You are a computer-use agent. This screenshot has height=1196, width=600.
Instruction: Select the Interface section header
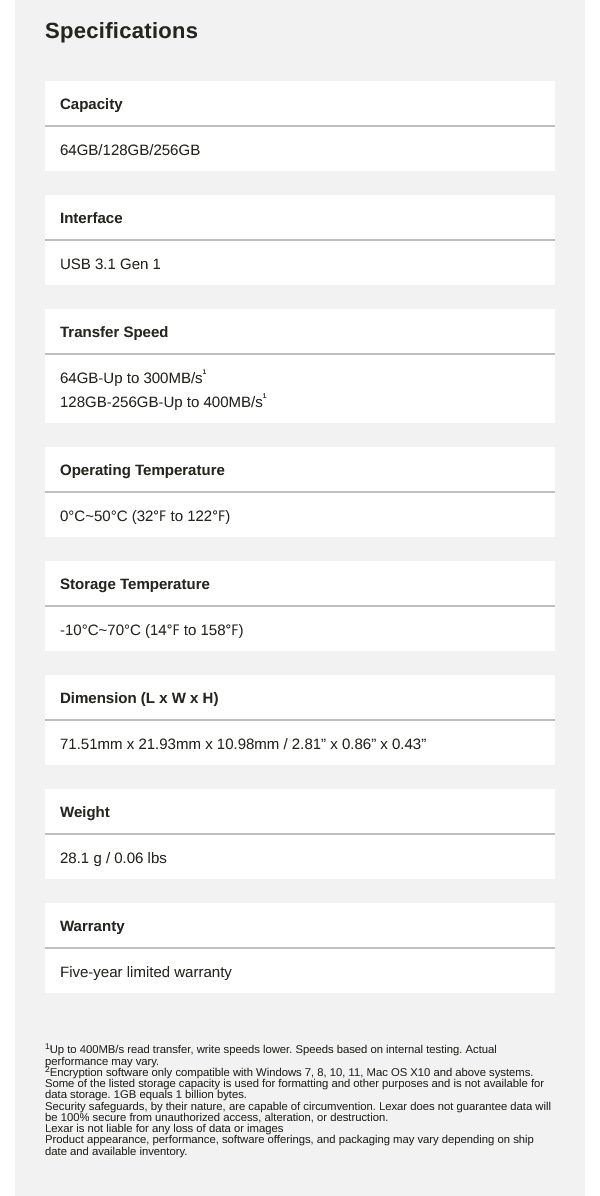pos(300,218)
